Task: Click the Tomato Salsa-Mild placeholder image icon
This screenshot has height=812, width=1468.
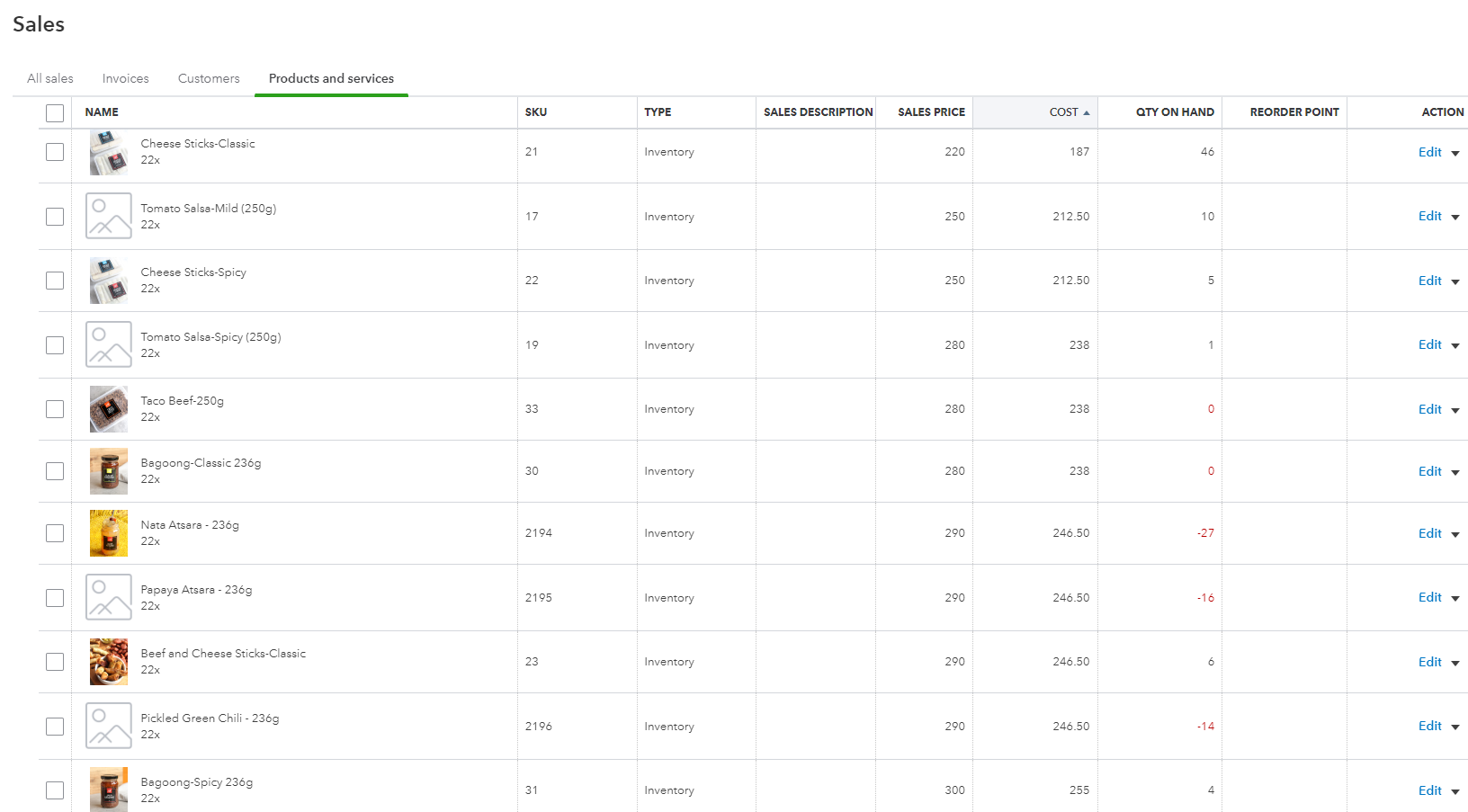Action: pos(108,216)
